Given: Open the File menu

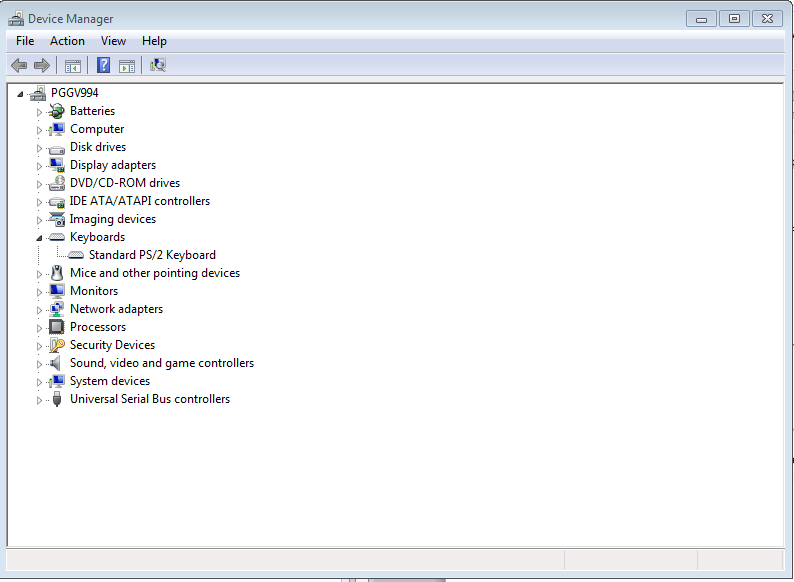Looking at the screenshot, I should pos(25,41).
